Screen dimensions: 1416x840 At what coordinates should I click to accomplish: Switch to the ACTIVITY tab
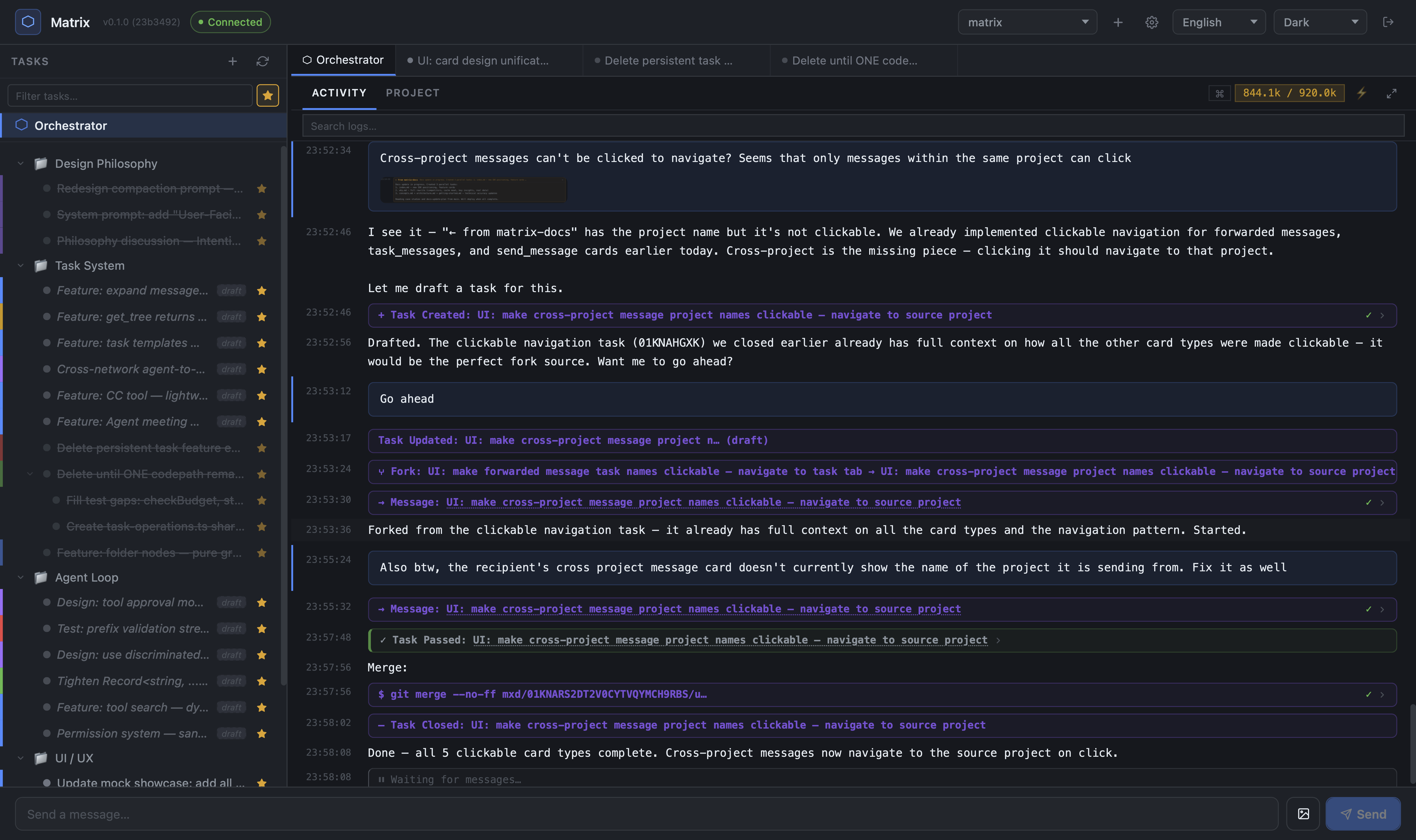339,93
